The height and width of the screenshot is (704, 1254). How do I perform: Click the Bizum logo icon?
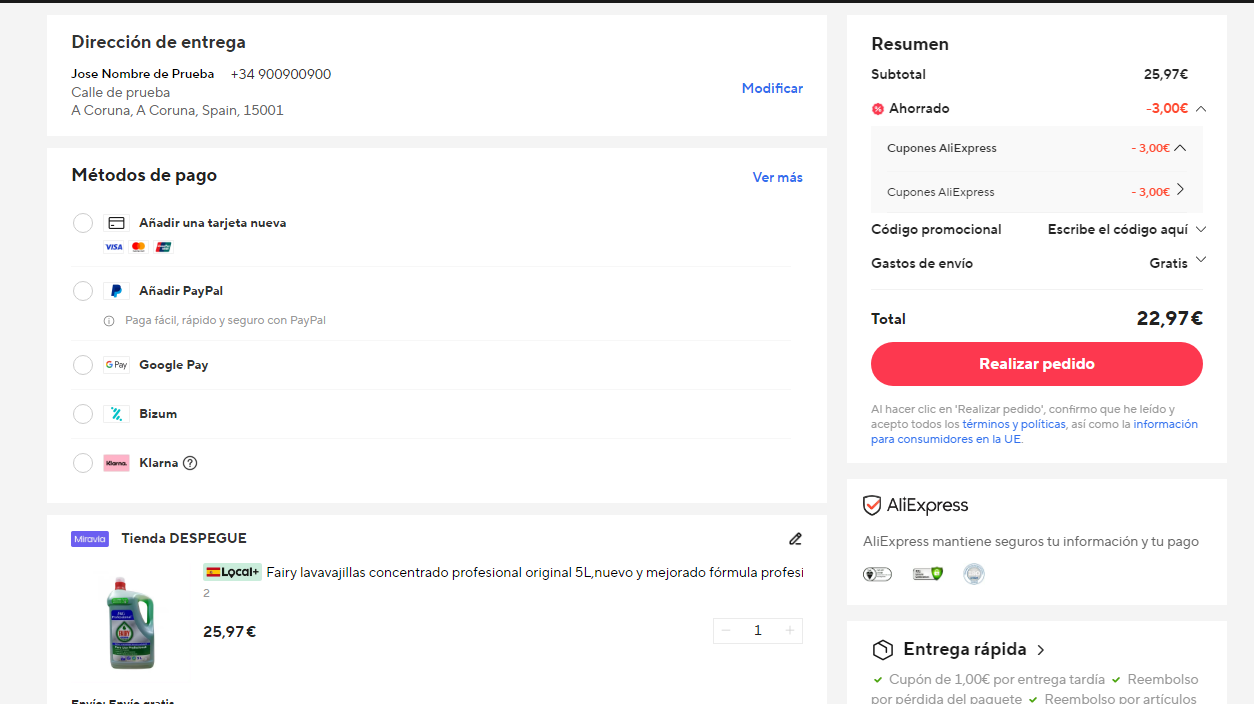click(116, 414)
